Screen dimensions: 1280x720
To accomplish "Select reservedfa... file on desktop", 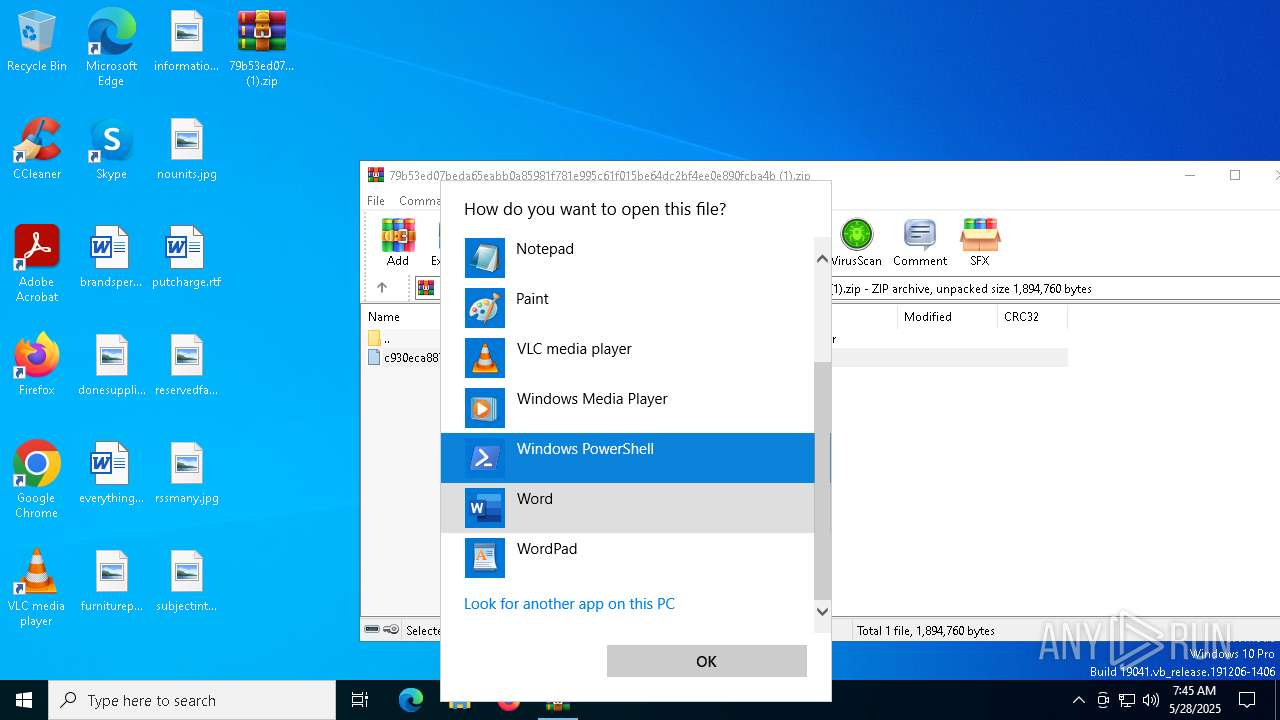I will pos(186,366).
